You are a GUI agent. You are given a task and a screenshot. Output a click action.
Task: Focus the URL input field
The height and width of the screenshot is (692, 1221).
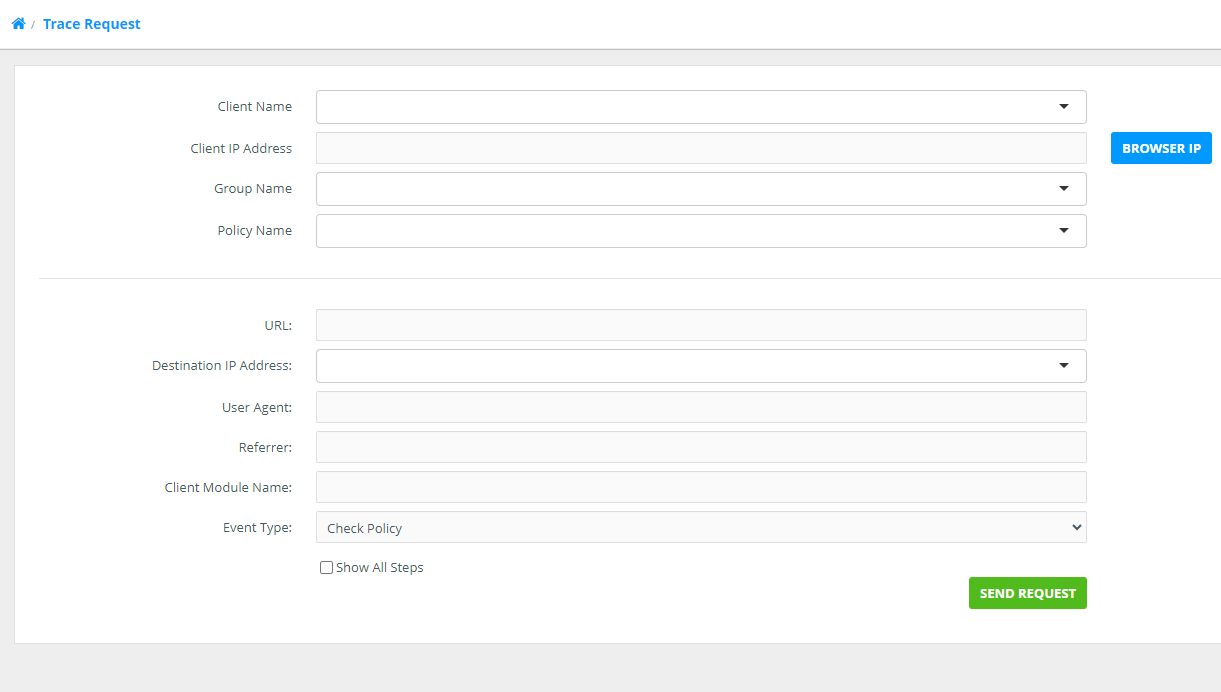click(x=700, y=325)
